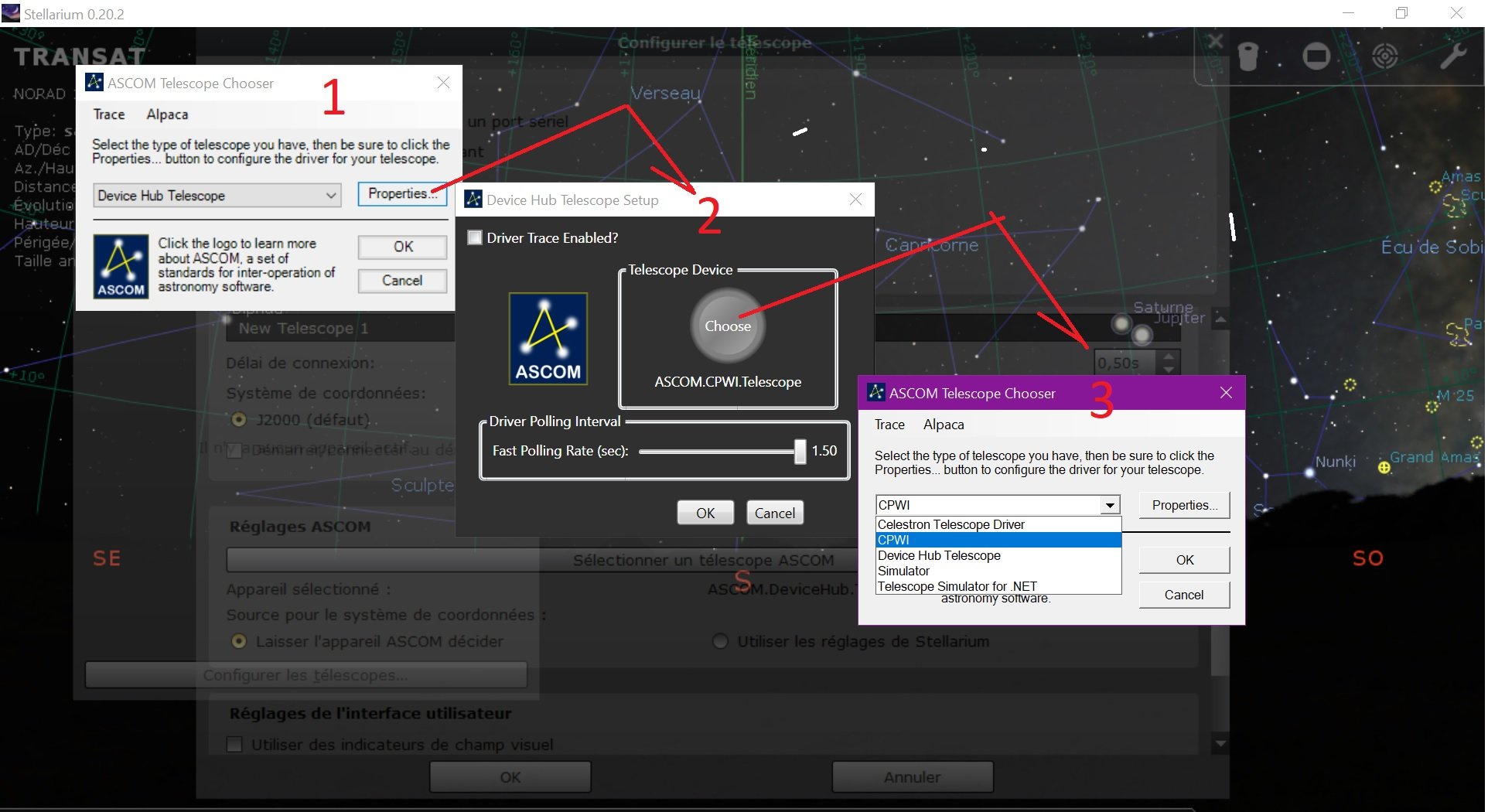Click the Annuler button in Stellarium dialog
The width and height of the screenshot is (1488, 812).
pos(913,777)
